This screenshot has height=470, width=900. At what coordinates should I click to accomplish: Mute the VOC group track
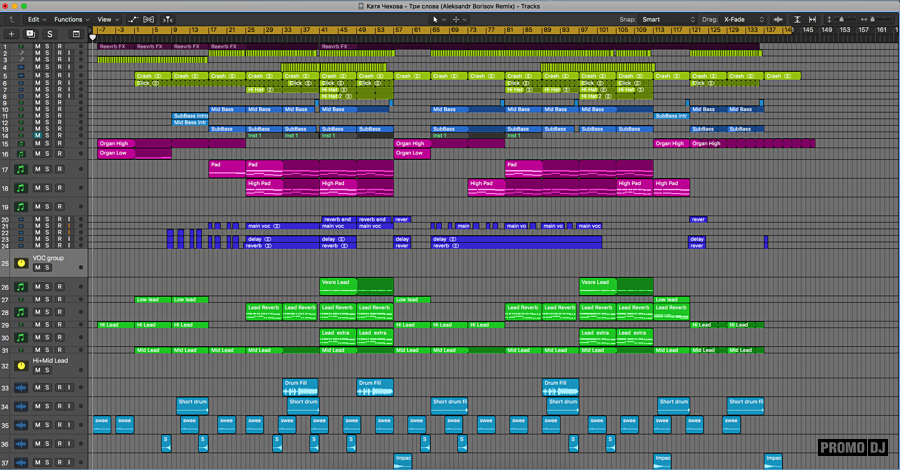[x=38, y=268]
